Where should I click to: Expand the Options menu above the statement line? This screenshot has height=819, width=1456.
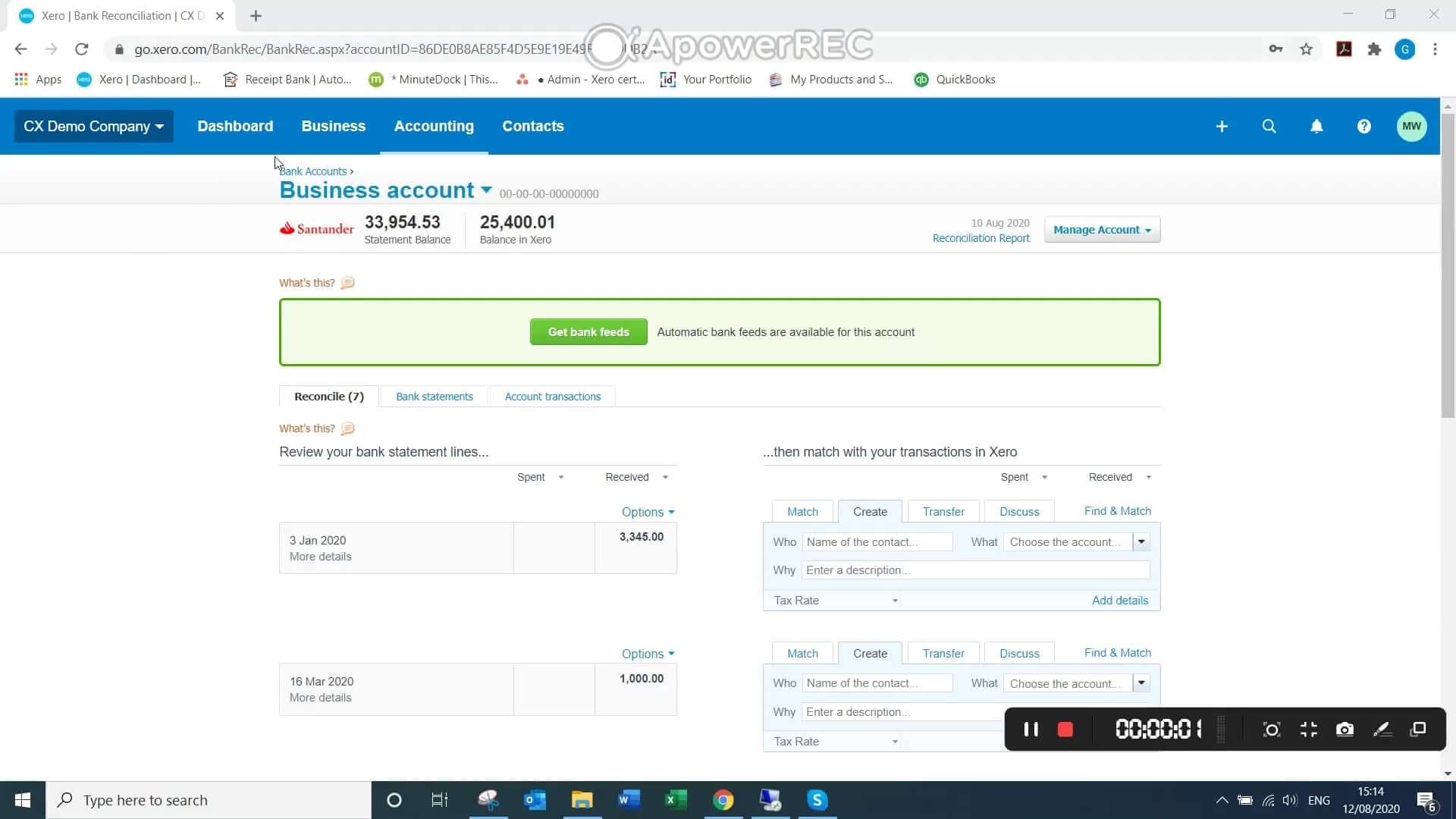647,512
